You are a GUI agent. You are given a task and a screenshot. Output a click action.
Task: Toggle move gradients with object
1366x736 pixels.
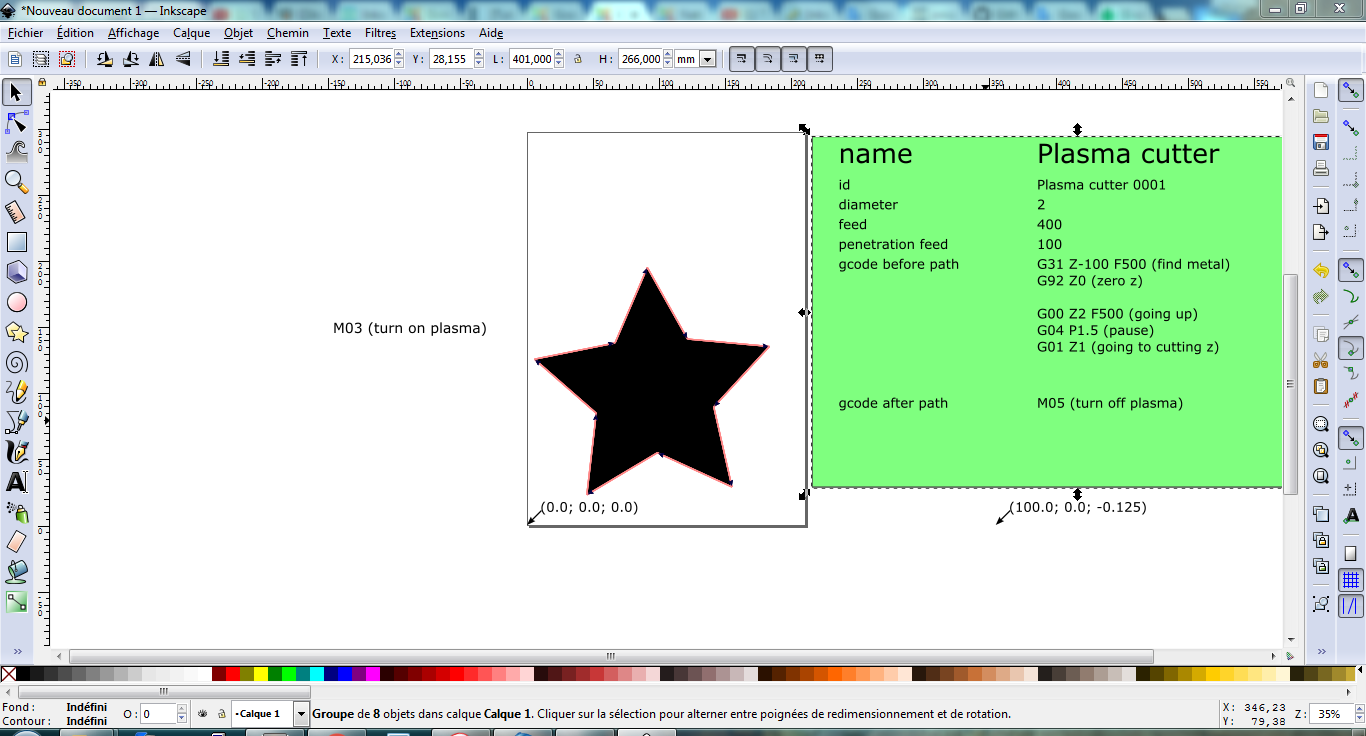click(x=793, y=59)
